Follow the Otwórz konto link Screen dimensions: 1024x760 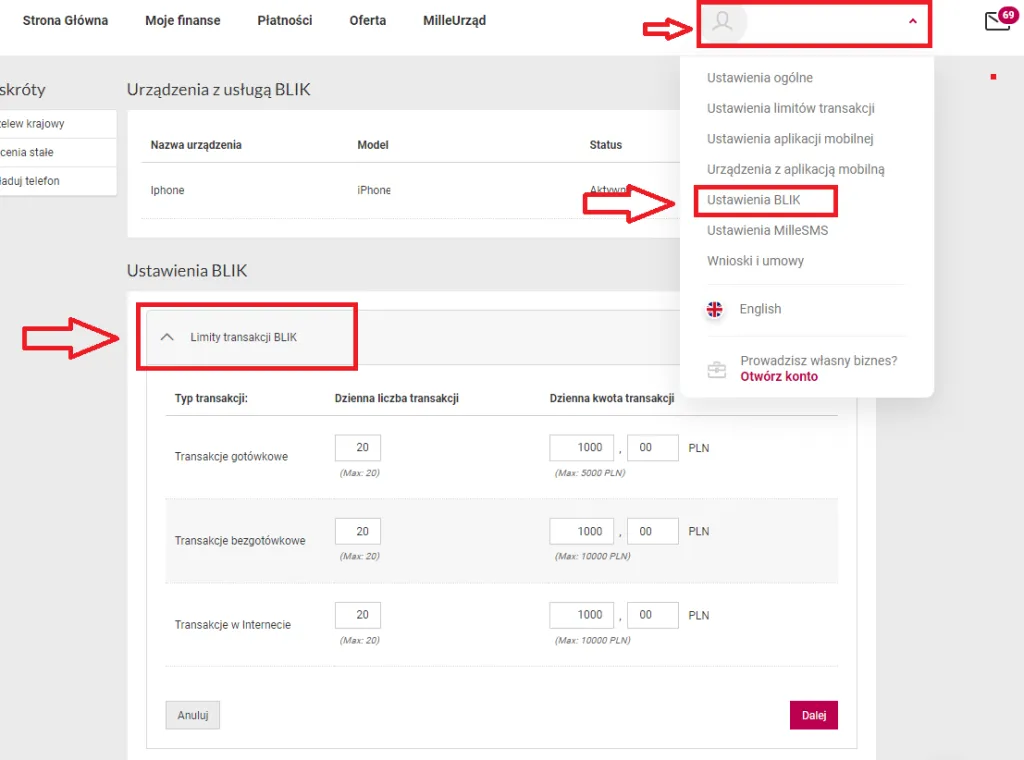pyautogui.click(x=778, y=377)
